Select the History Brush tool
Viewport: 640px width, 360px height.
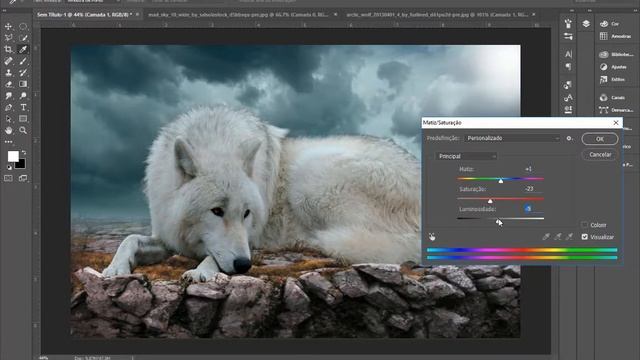point(23,73)
